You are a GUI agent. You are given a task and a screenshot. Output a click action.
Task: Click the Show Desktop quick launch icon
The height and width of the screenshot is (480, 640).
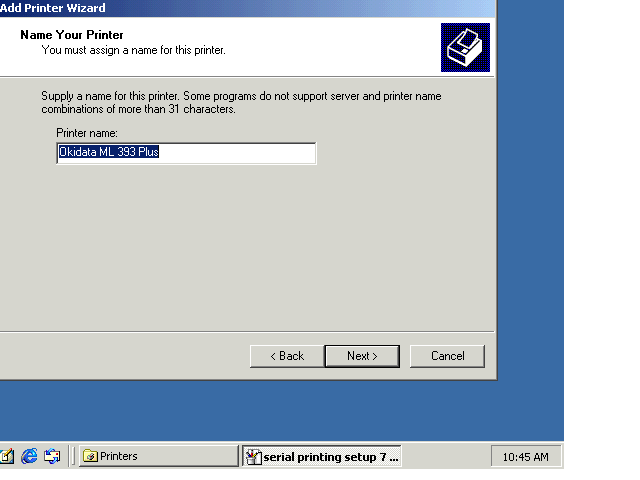point(7,456)
